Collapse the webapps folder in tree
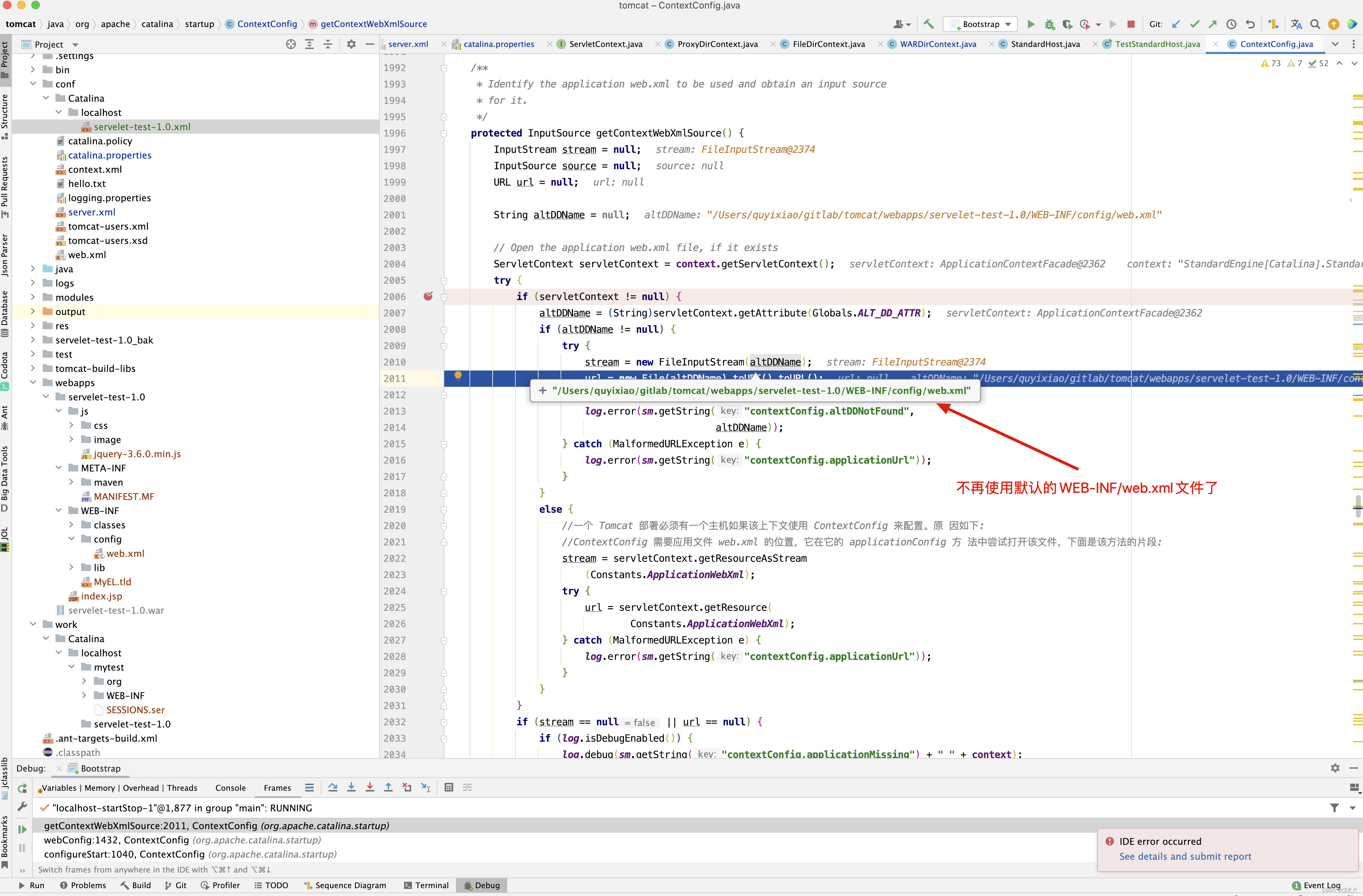Screen dimensions: 1363x896 click(33, 383)
